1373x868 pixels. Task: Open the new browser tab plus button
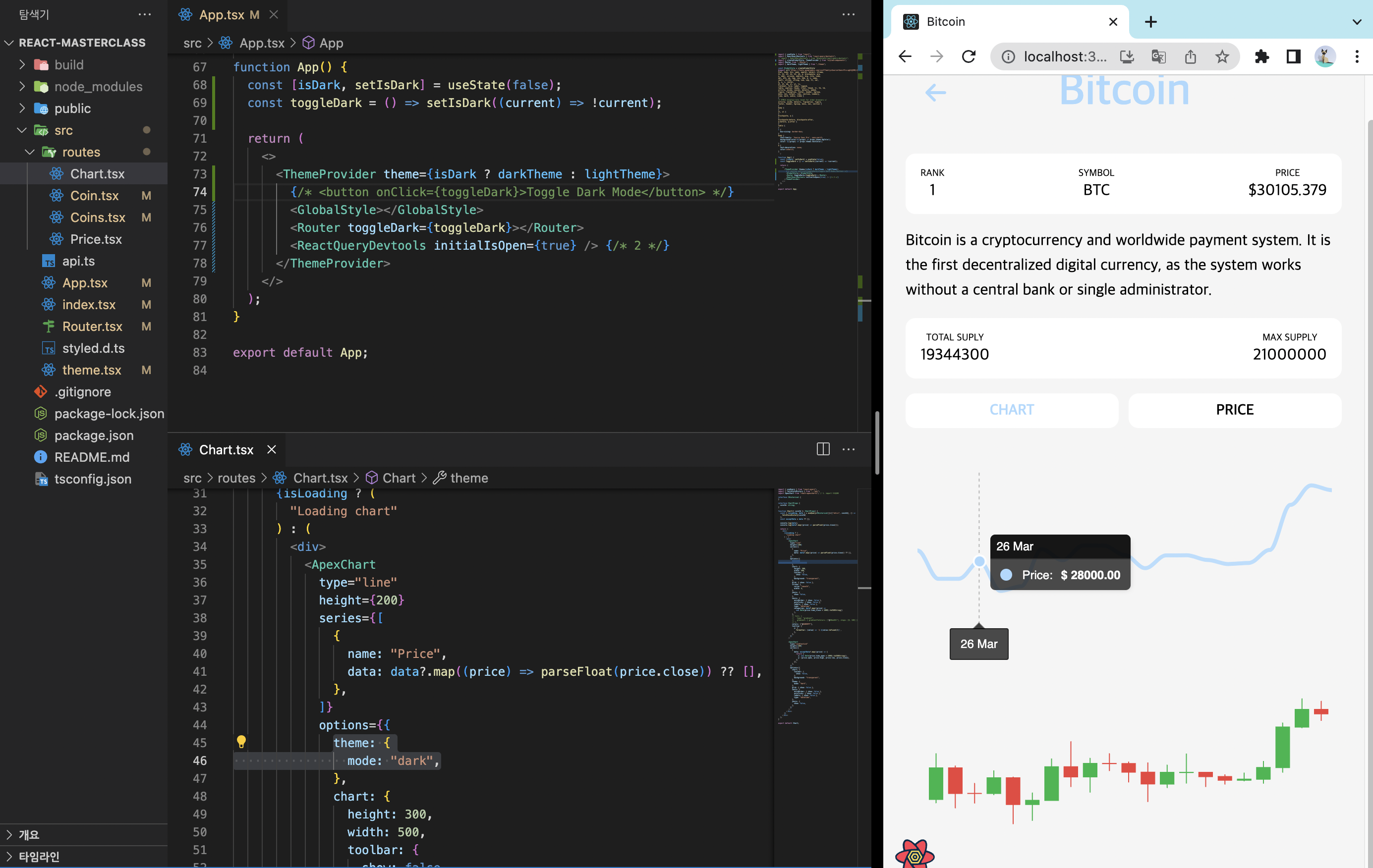[x=1150, y=22]
